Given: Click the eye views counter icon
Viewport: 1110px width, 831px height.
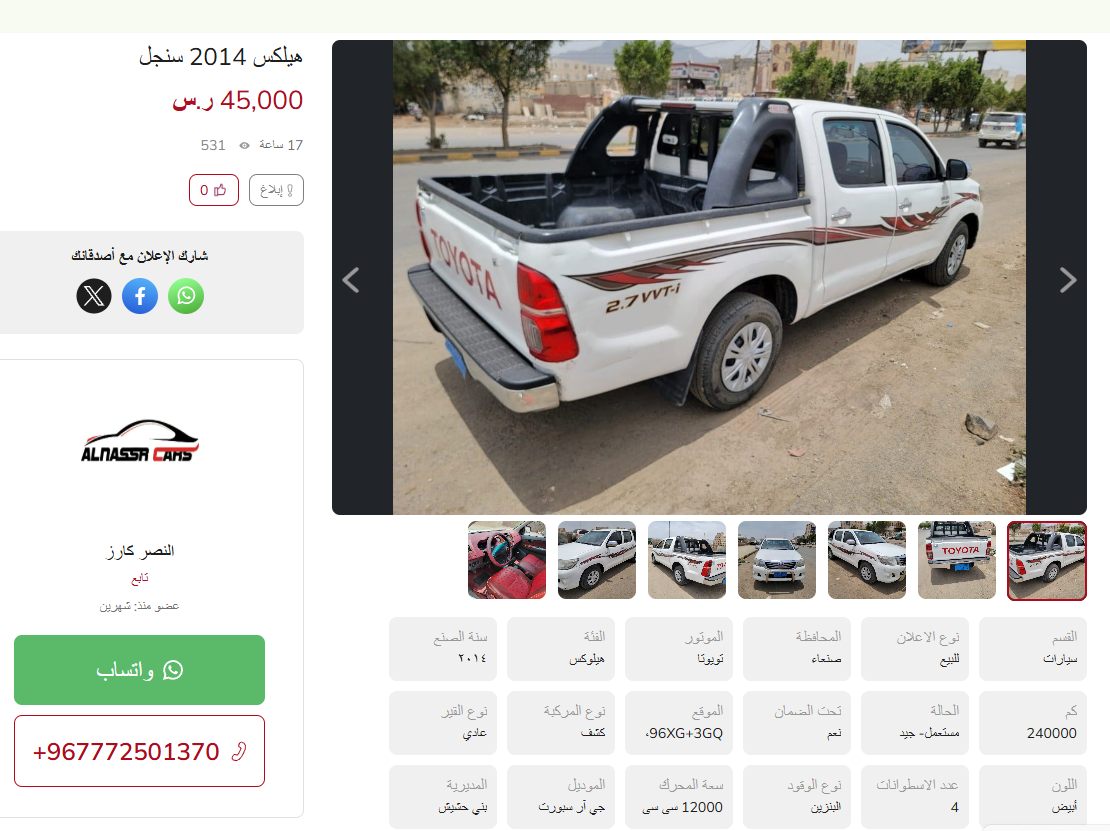Looking at the screenshot, I should click(x=244, y=145).
